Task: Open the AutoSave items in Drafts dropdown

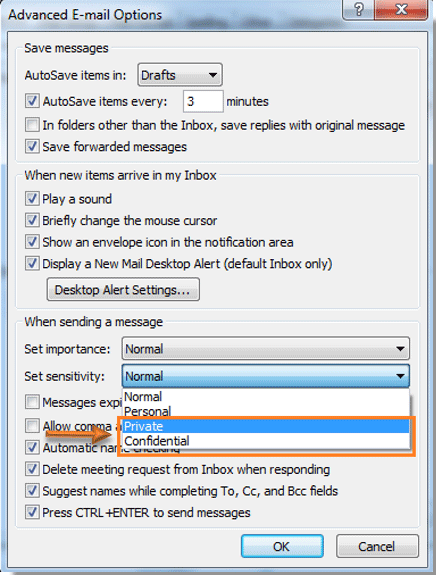Action: coord(180,75)
